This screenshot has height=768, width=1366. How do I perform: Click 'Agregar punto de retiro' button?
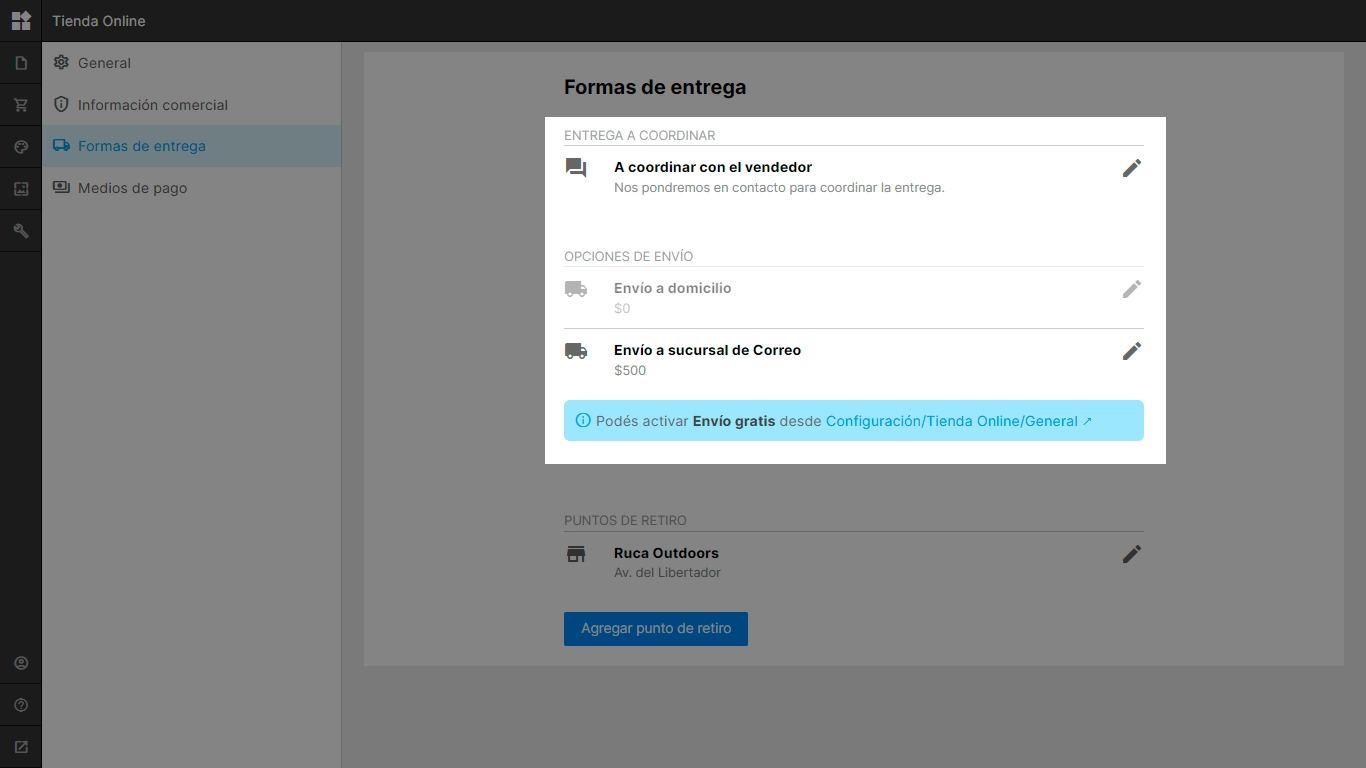click(x=656, y=629)
